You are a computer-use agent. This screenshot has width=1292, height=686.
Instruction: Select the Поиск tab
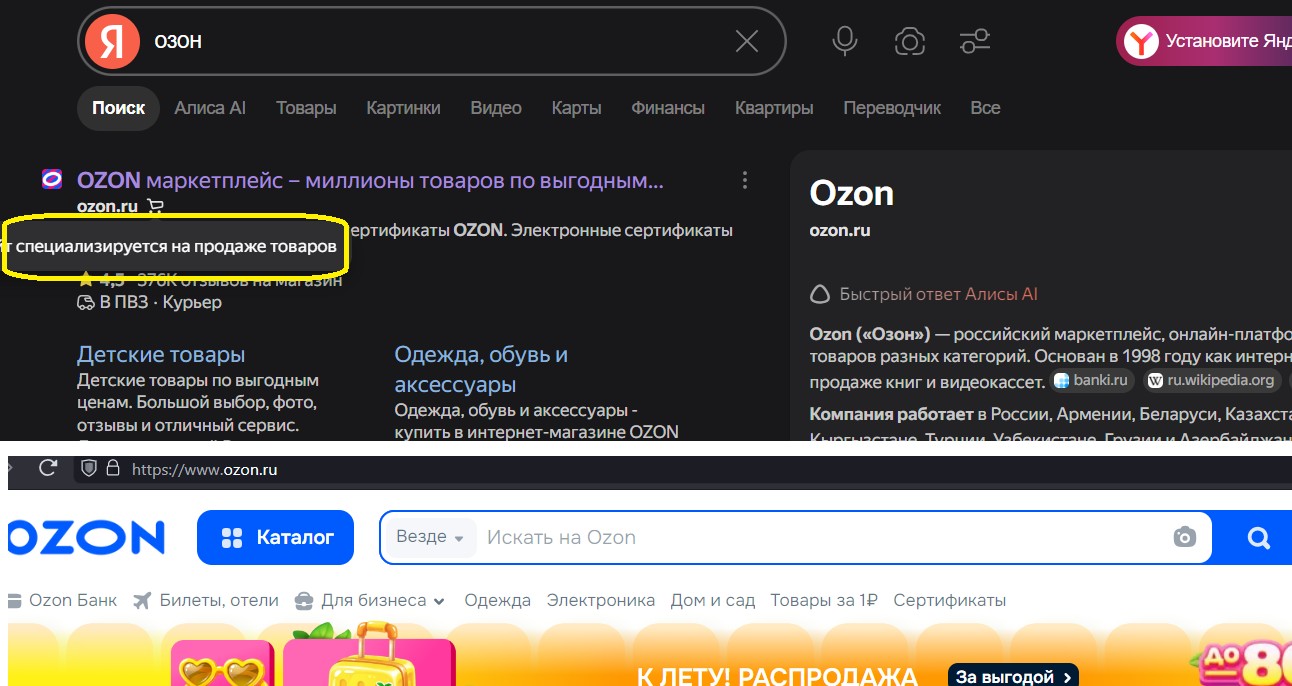(x=118, y=108)
